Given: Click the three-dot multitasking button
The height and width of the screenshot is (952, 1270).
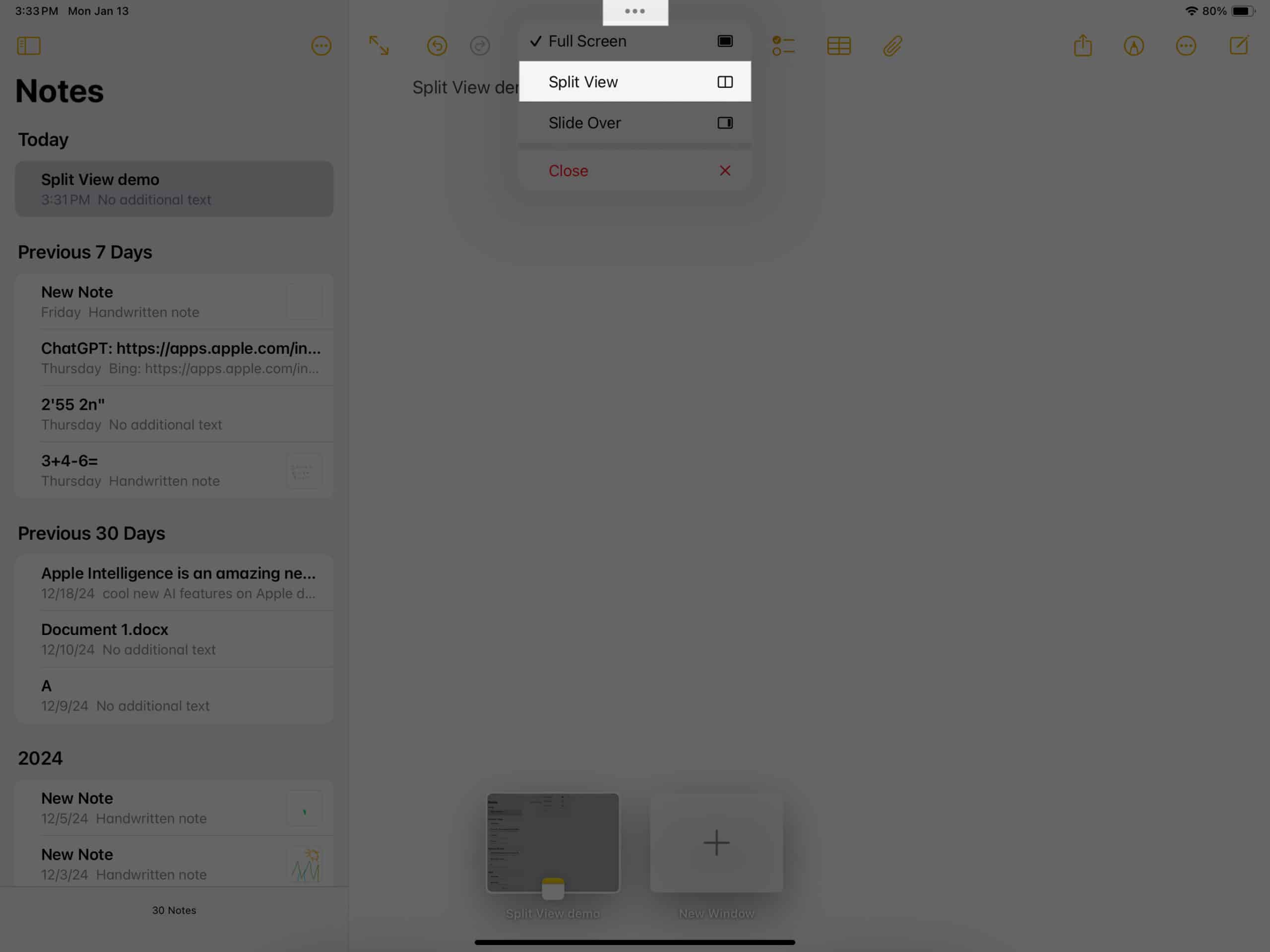Looking at the screenshot, I should (634, 10).
